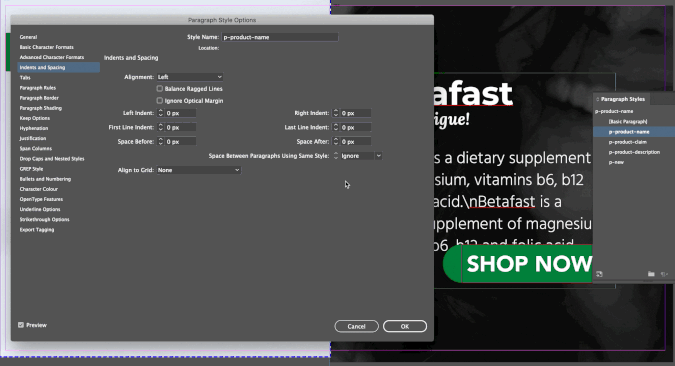Click the Last Line Indent field

tap(356, 127)
